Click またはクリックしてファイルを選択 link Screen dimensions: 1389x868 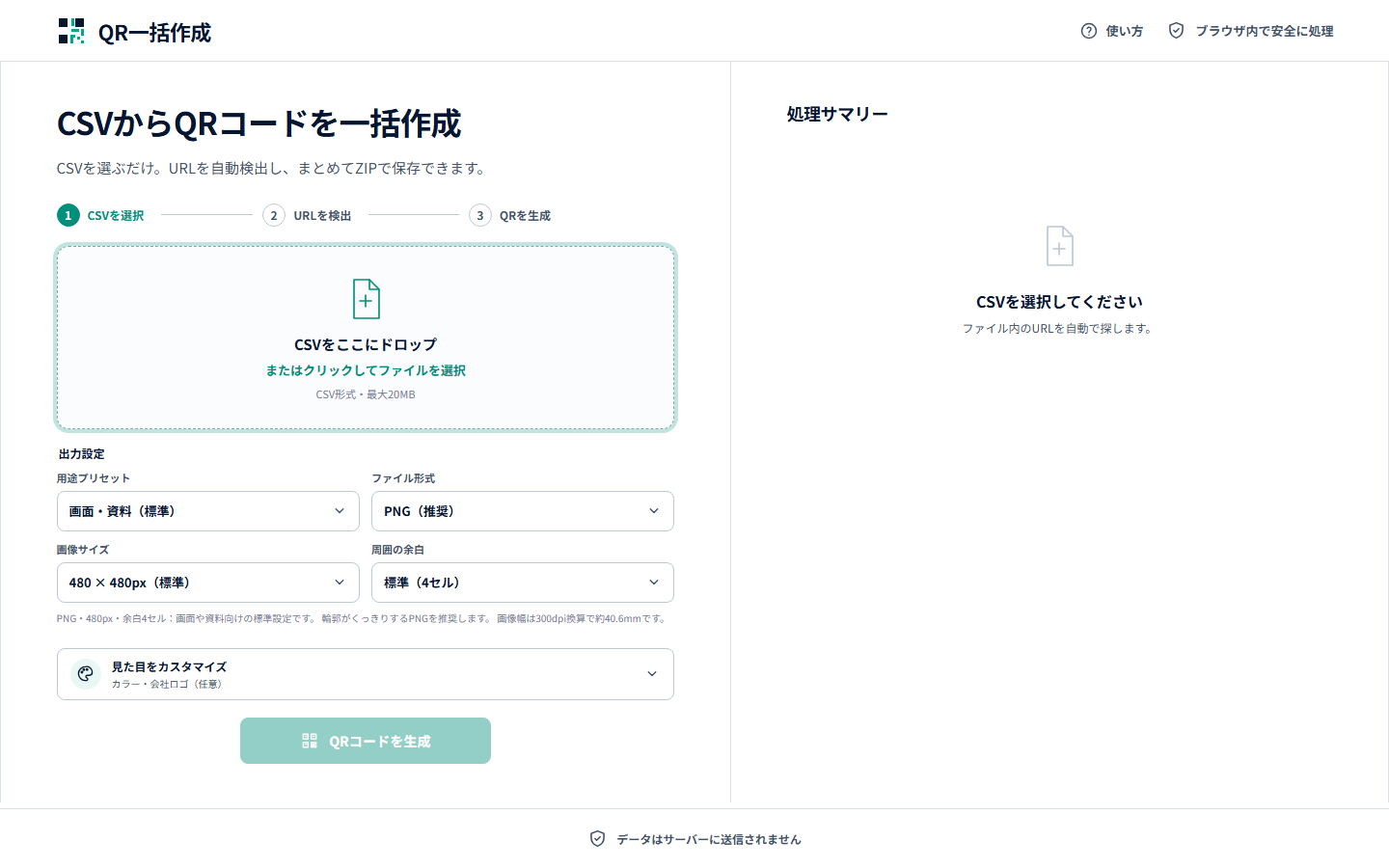pos(366,370)
